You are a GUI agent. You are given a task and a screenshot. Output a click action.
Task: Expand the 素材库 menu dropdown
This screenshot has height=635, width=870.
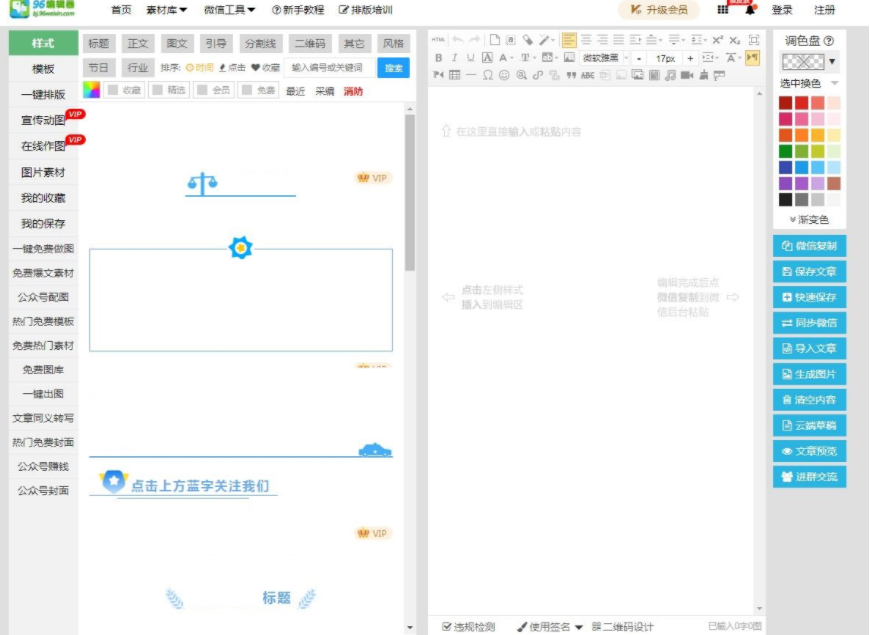(166, 10)
